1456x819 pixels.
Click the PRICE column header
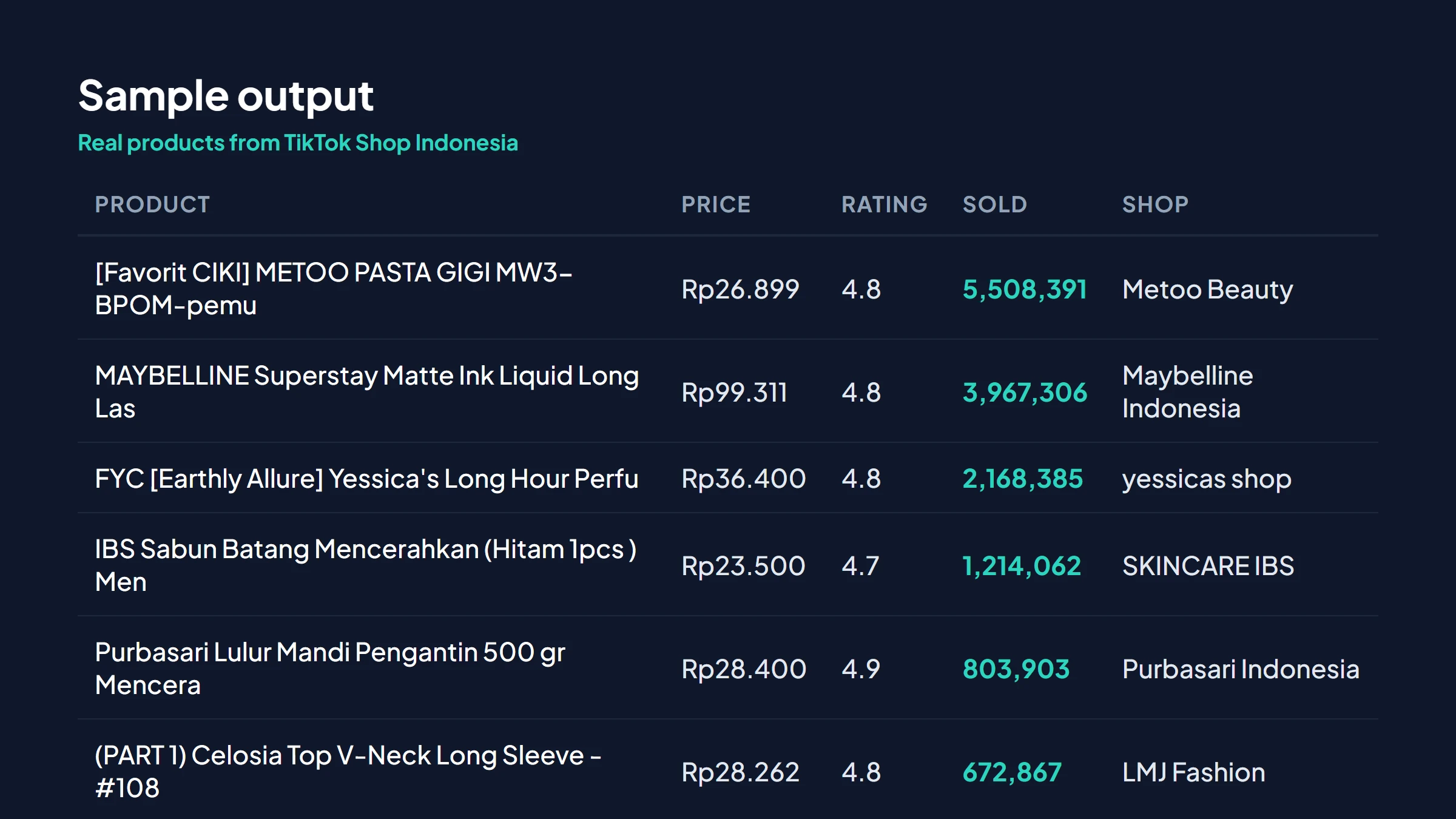[x=716, y=204]
